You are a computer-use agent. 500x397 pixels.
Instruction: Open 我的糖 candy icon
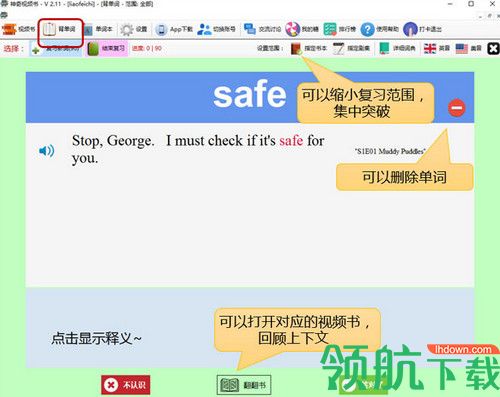[292, 29]
